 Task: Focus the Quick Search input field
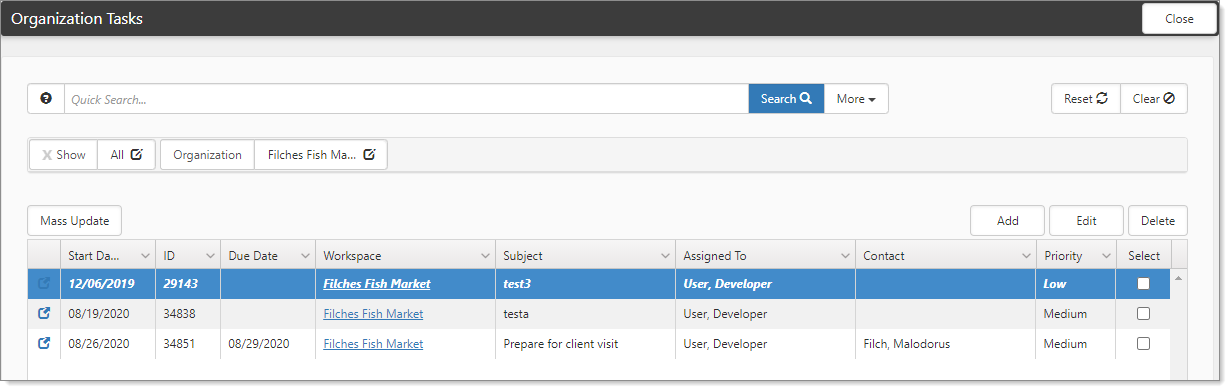coord(406,99)
